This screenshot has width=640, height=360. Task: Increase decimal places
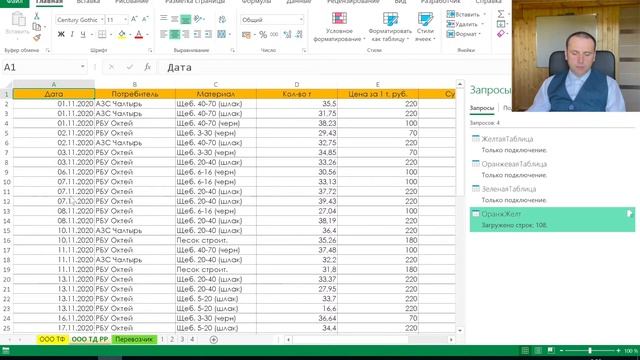click(287, 35)
